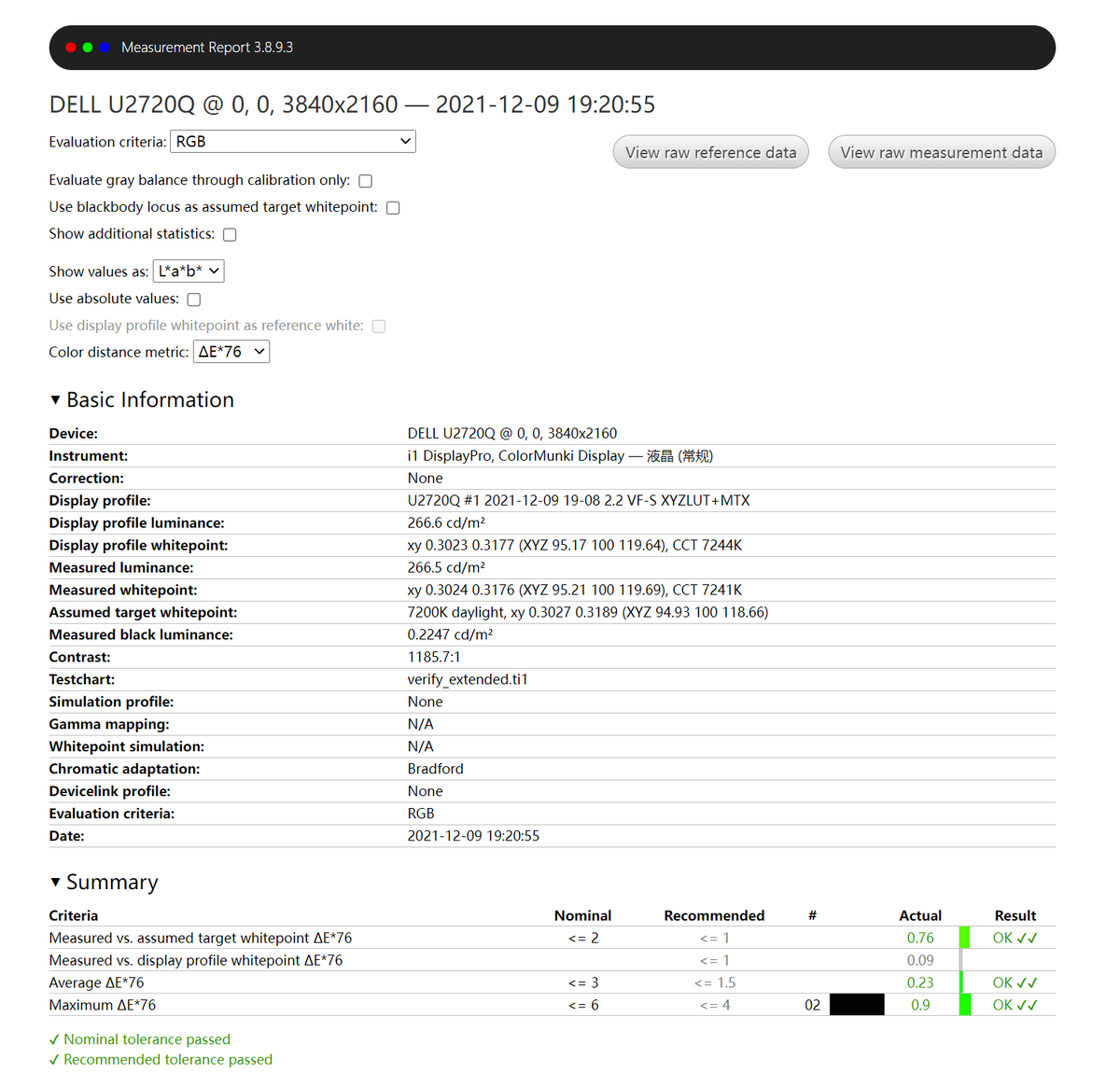The image size is (1120, 1086).
Task: Click the green dot in the header bar
Action: point(88,48)
